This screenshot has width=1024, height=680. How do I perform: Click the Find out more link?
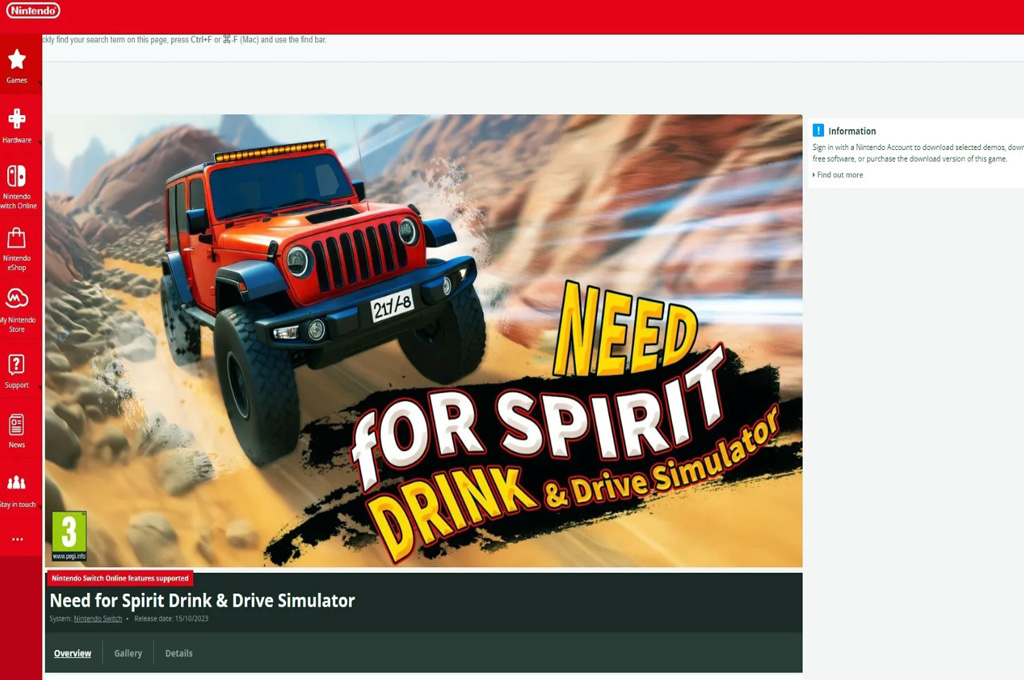point(839,175)
